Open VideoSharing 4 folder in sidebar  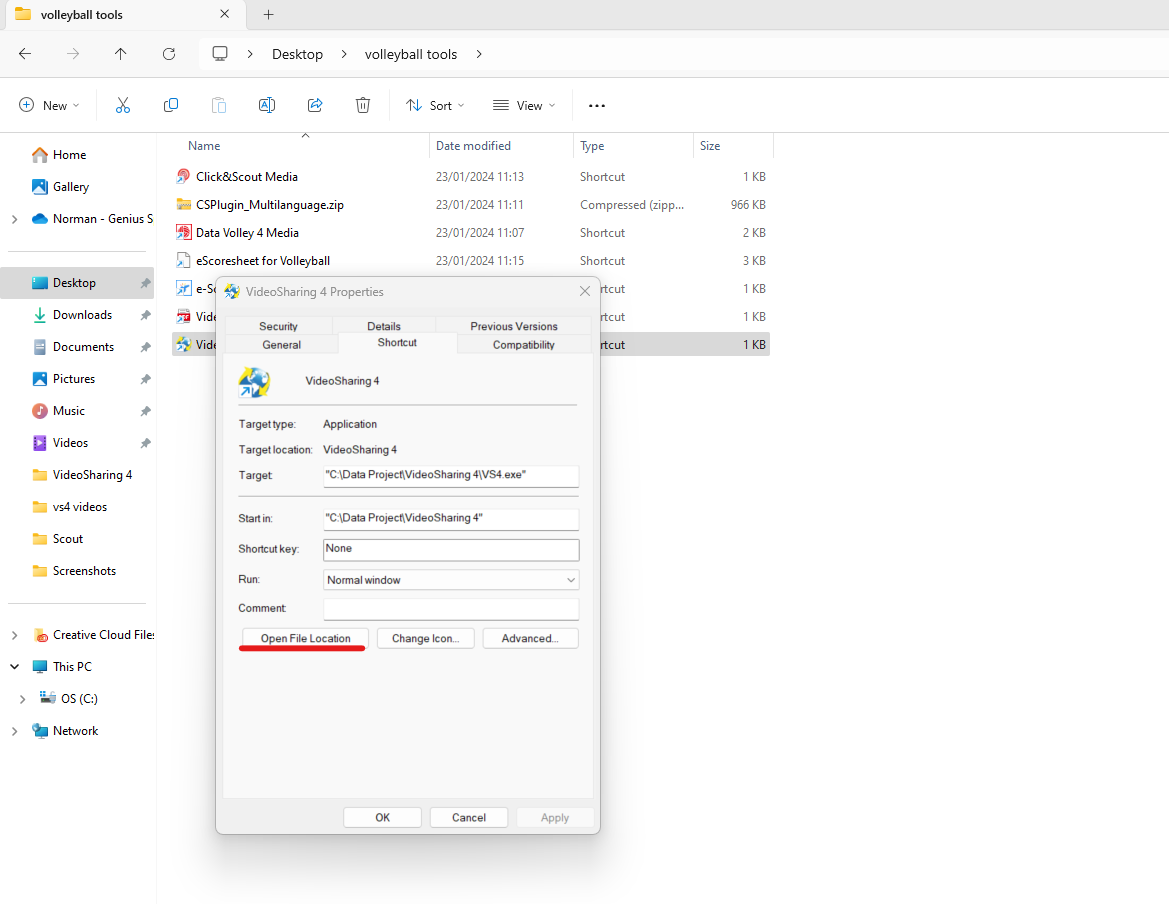(92, 475)
